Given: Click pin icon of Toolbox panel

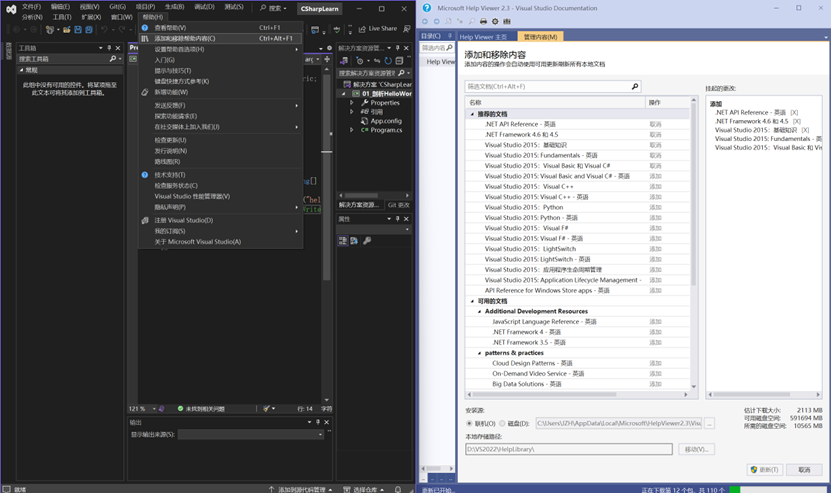Looking at the screenshot, I should click(109, 48).
